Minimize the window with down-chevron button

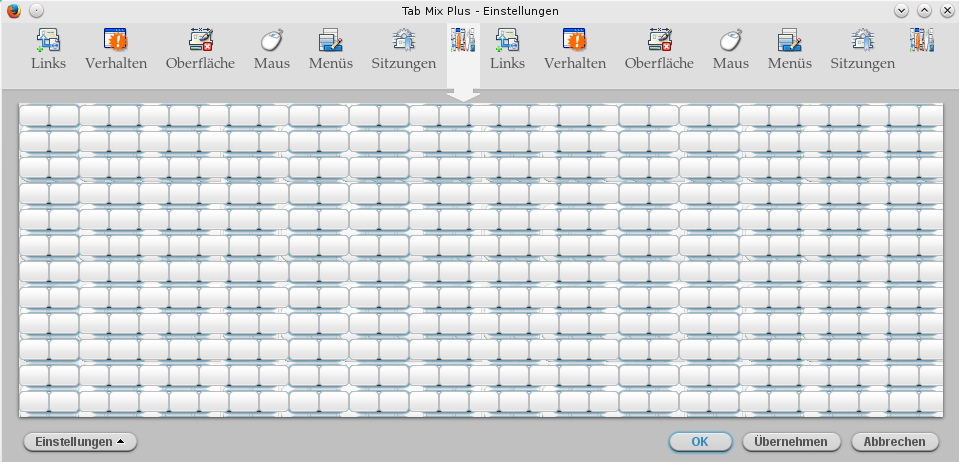(902, 10)
